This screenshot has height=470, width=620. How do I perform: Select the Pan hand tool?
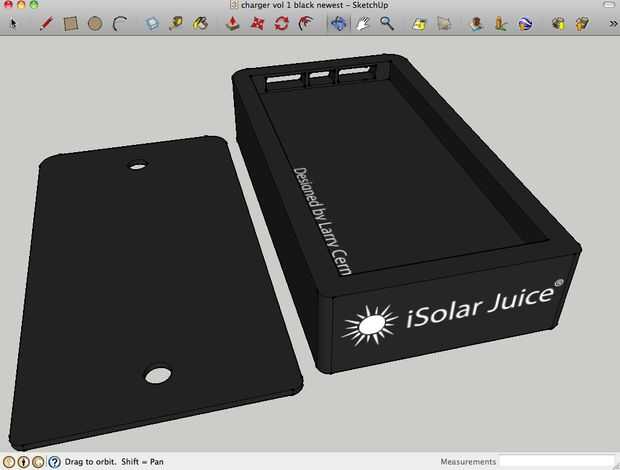[363, 24]
